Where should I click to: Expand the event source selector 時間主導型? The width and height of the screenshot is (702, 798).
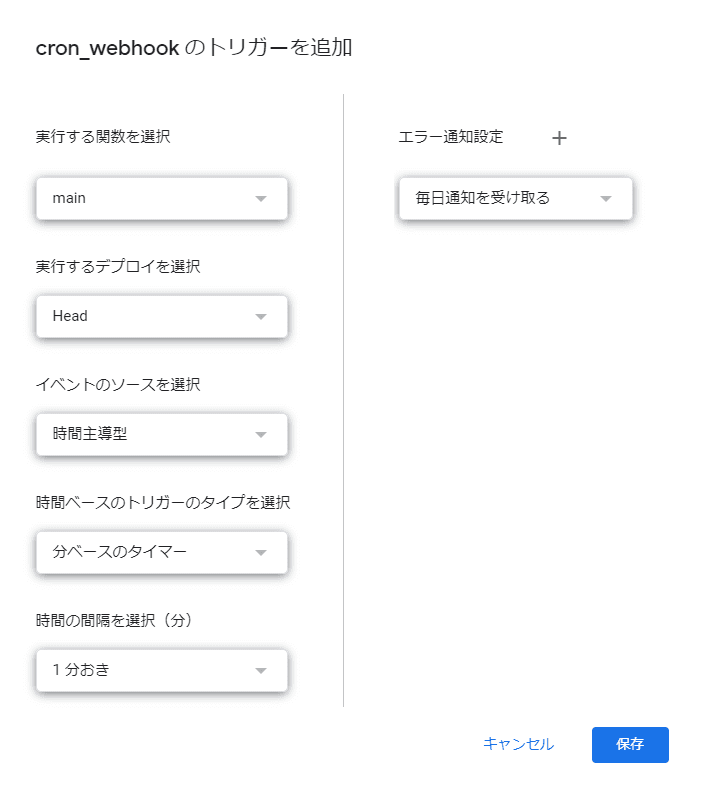pyautogui.click(x=150, y=434)
